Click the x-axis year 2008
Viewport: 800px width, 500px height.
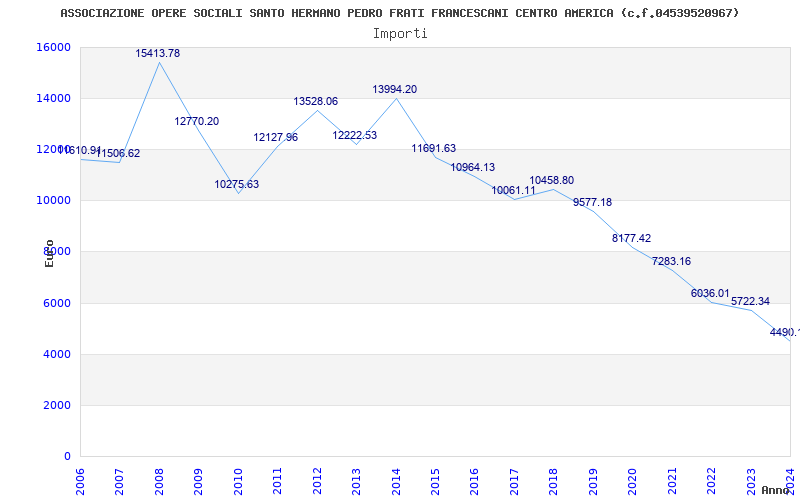[159, 480]
